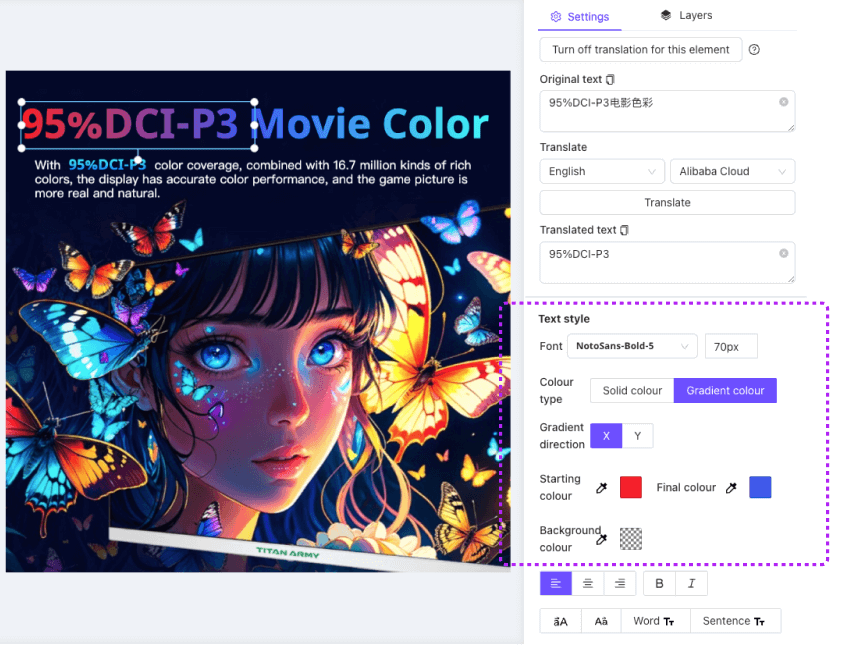Open the English language dropdown

point(602,172)
